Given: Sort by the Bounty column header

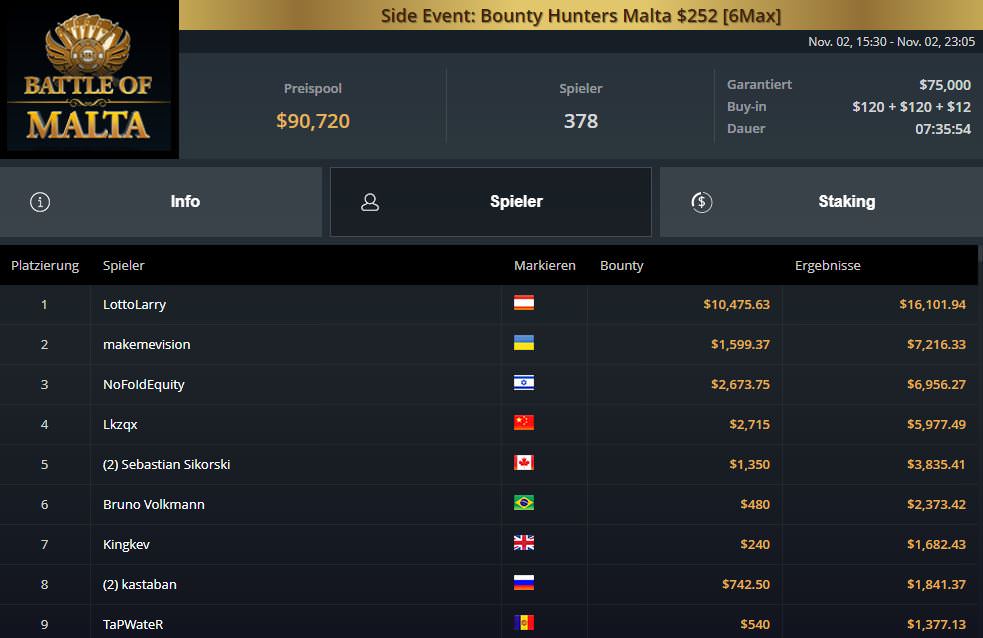Looking at the screenshot, I should click(622, 266).
